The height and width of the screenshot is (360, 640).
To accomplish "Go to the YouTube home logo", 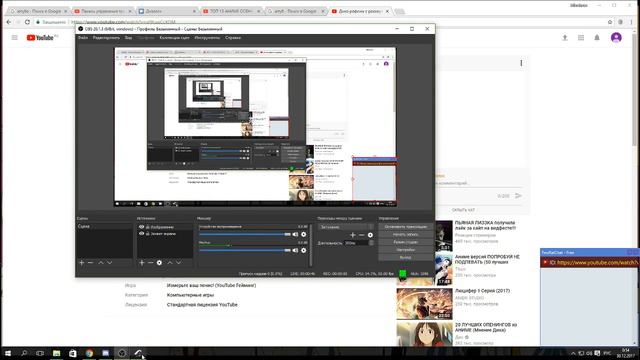I will [40, 38].
